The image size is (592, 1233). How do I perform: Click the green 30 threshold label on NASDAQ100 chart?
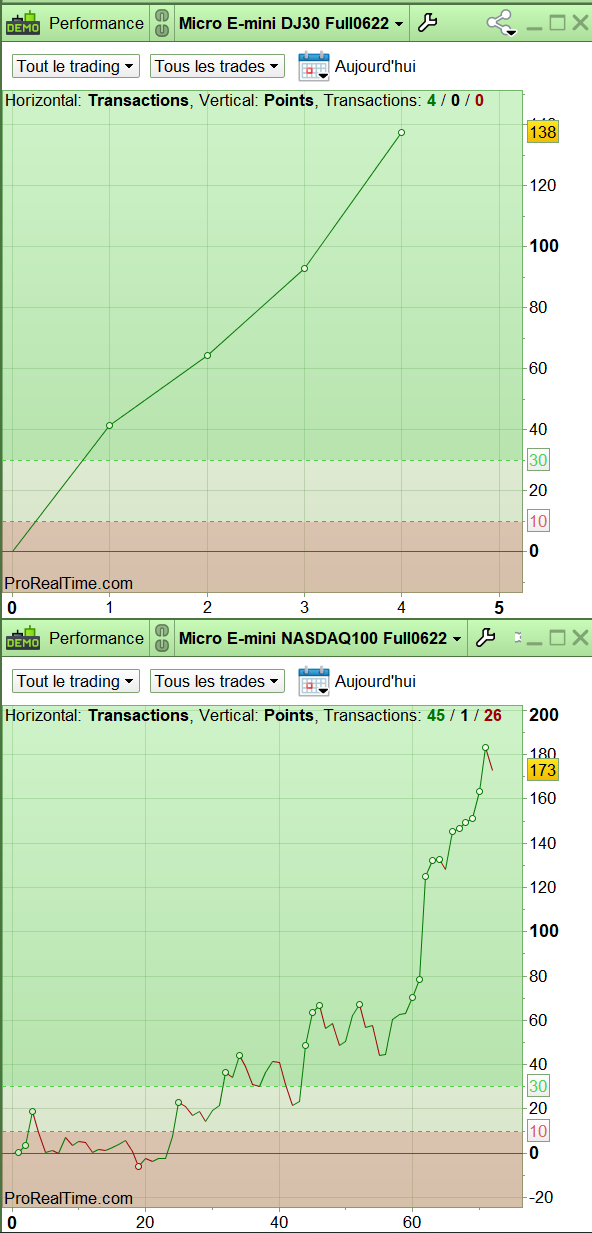(538, 1086)
